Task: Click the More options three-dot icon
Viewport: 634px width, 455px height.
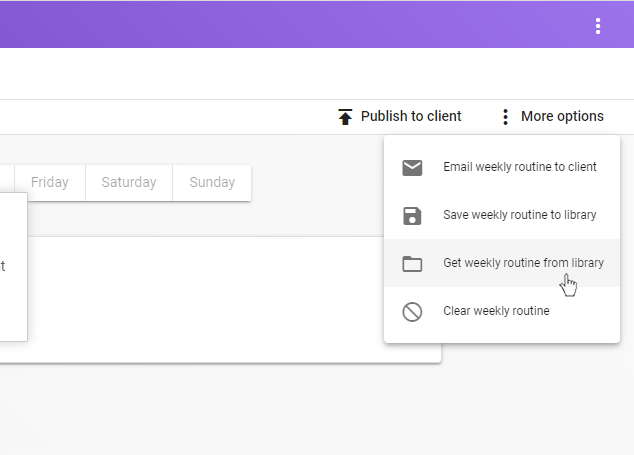Action: tap(505, 117)
